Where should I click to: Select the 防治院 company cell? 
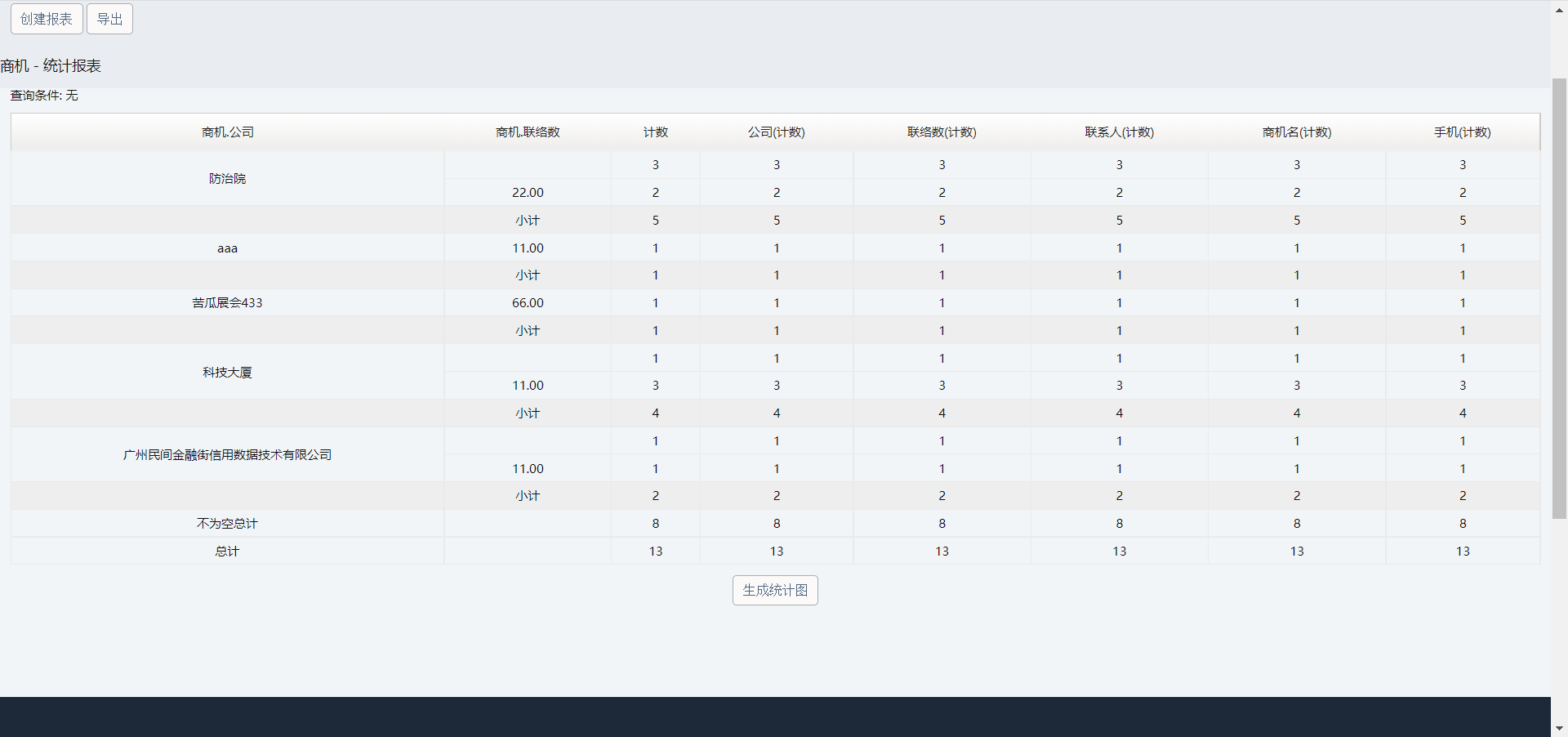pos(228,178)
